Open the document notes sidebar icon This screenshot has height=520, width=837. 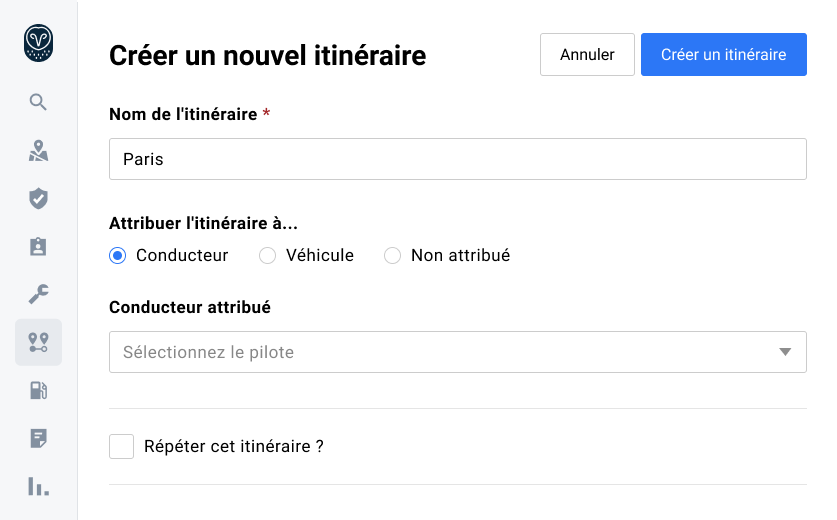point(38,438)
